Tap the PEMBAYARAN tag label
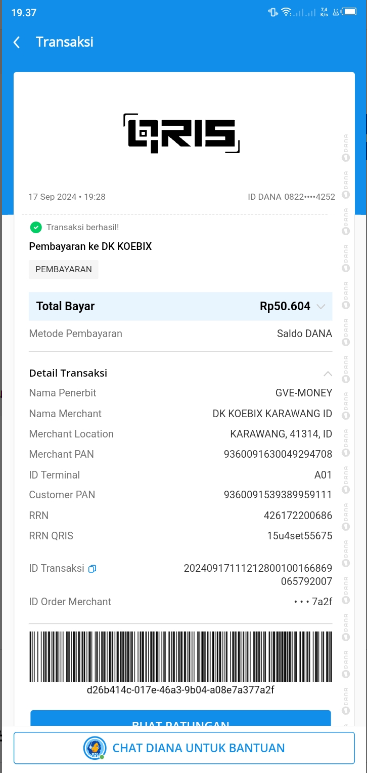The width and height of the screenshot is (367, 773). [64, 270]
